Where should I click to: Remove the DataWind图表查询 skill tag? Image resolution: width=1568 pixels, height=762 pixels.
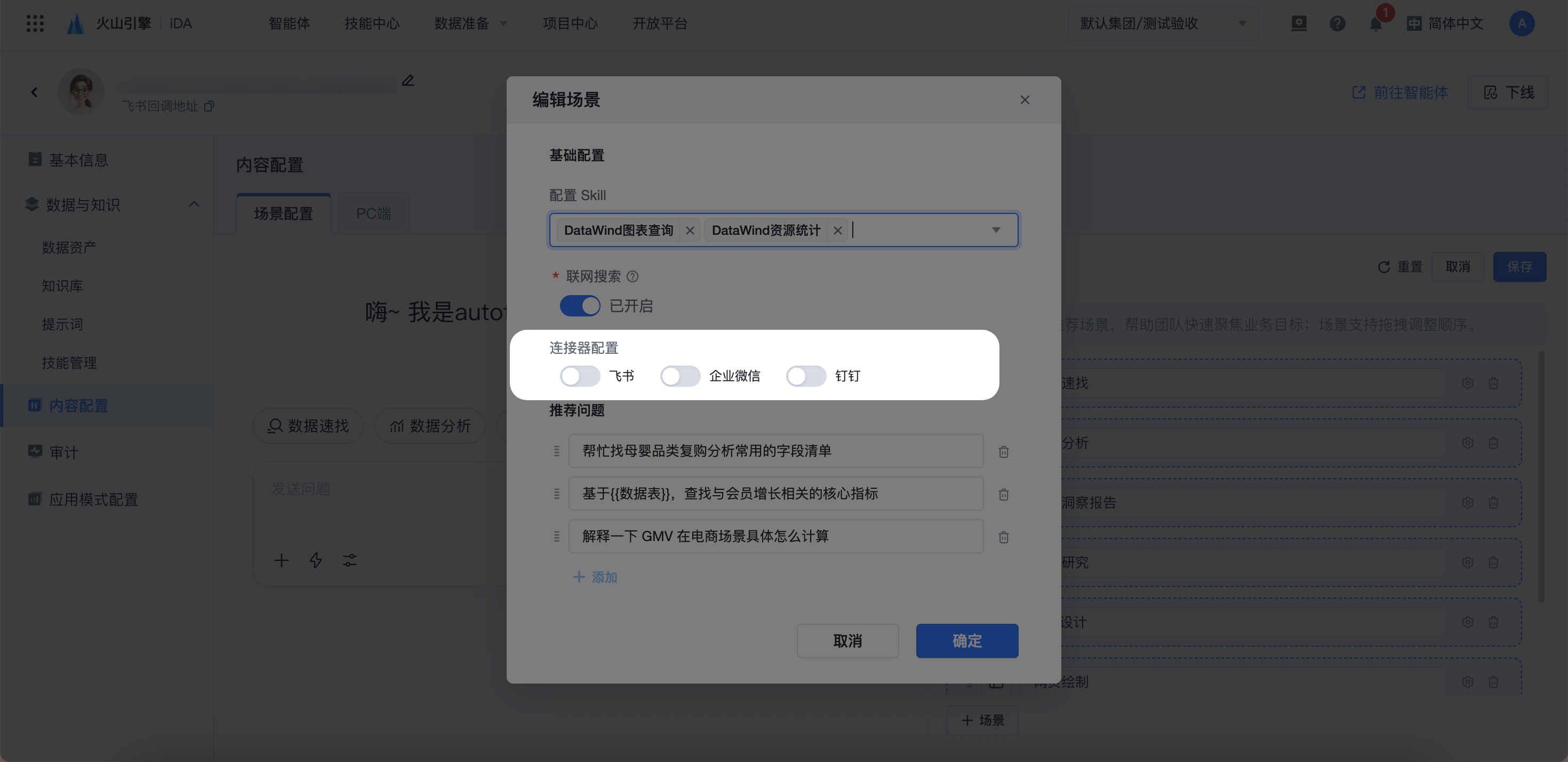coord(690,230)
